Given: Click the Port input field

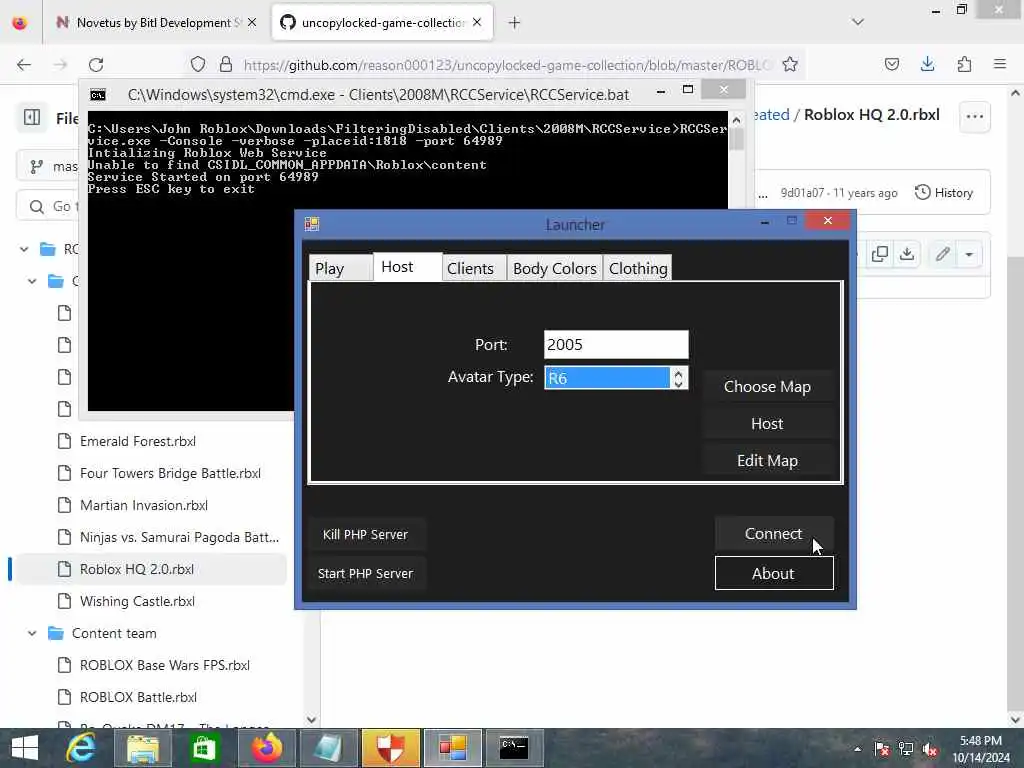Looking at the screenshot, I should 616,344.
